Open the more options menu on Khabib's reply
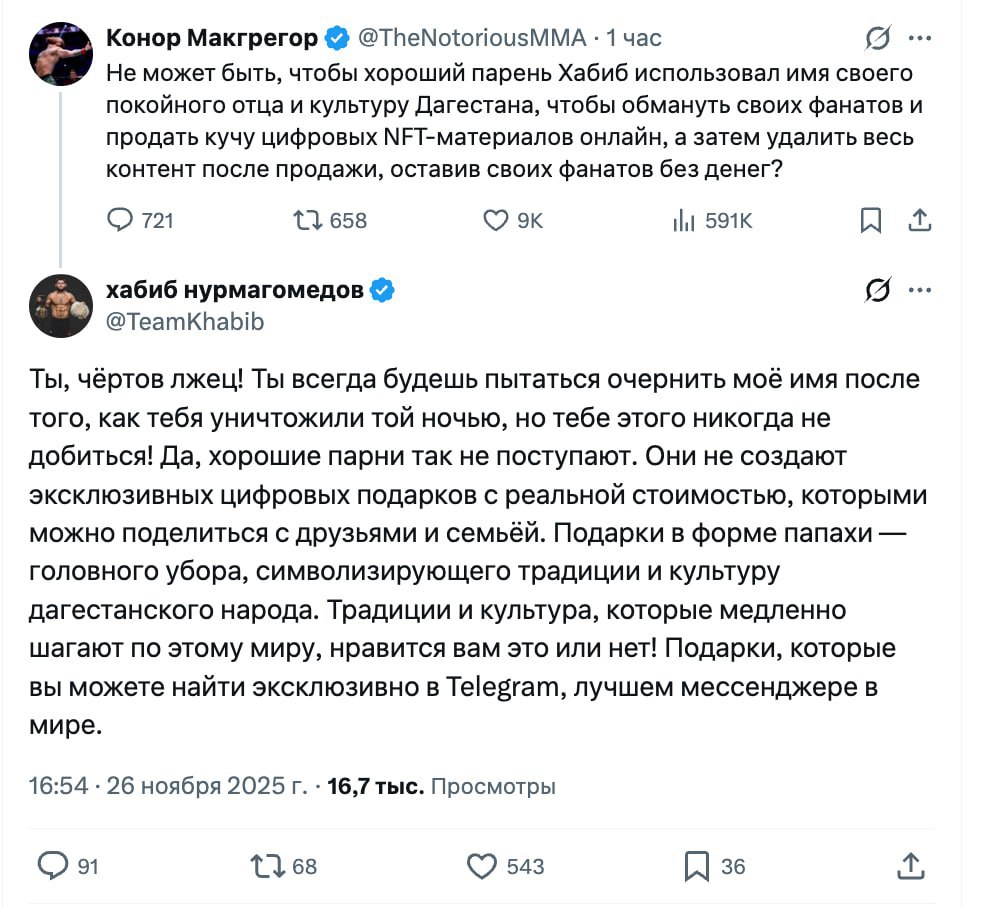Viewport: 988px width, 908px height. tap(918, 290)
